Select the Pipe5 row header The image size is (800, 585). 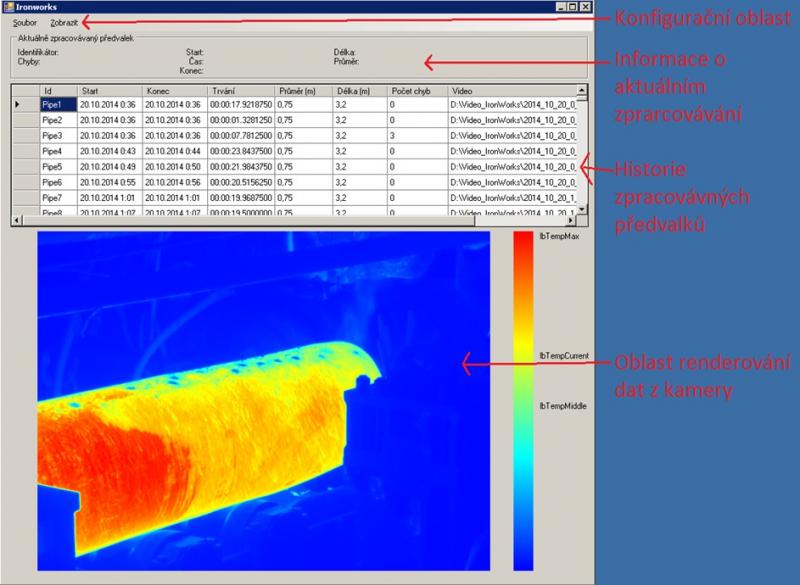click(x=24, y=167)
